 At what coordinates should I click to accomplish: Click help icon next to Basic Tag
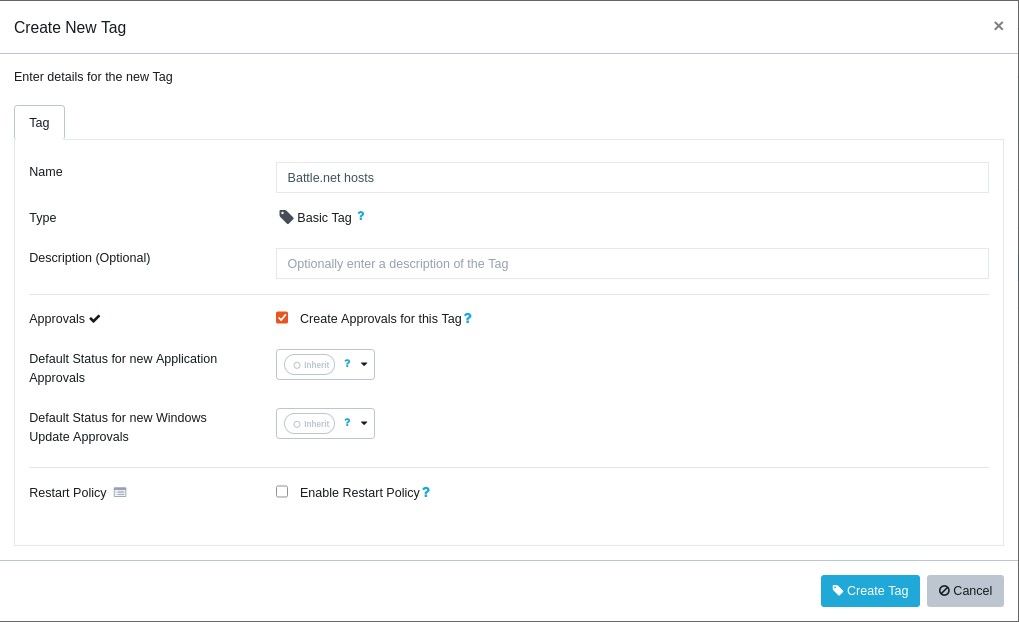pos(361,216)
